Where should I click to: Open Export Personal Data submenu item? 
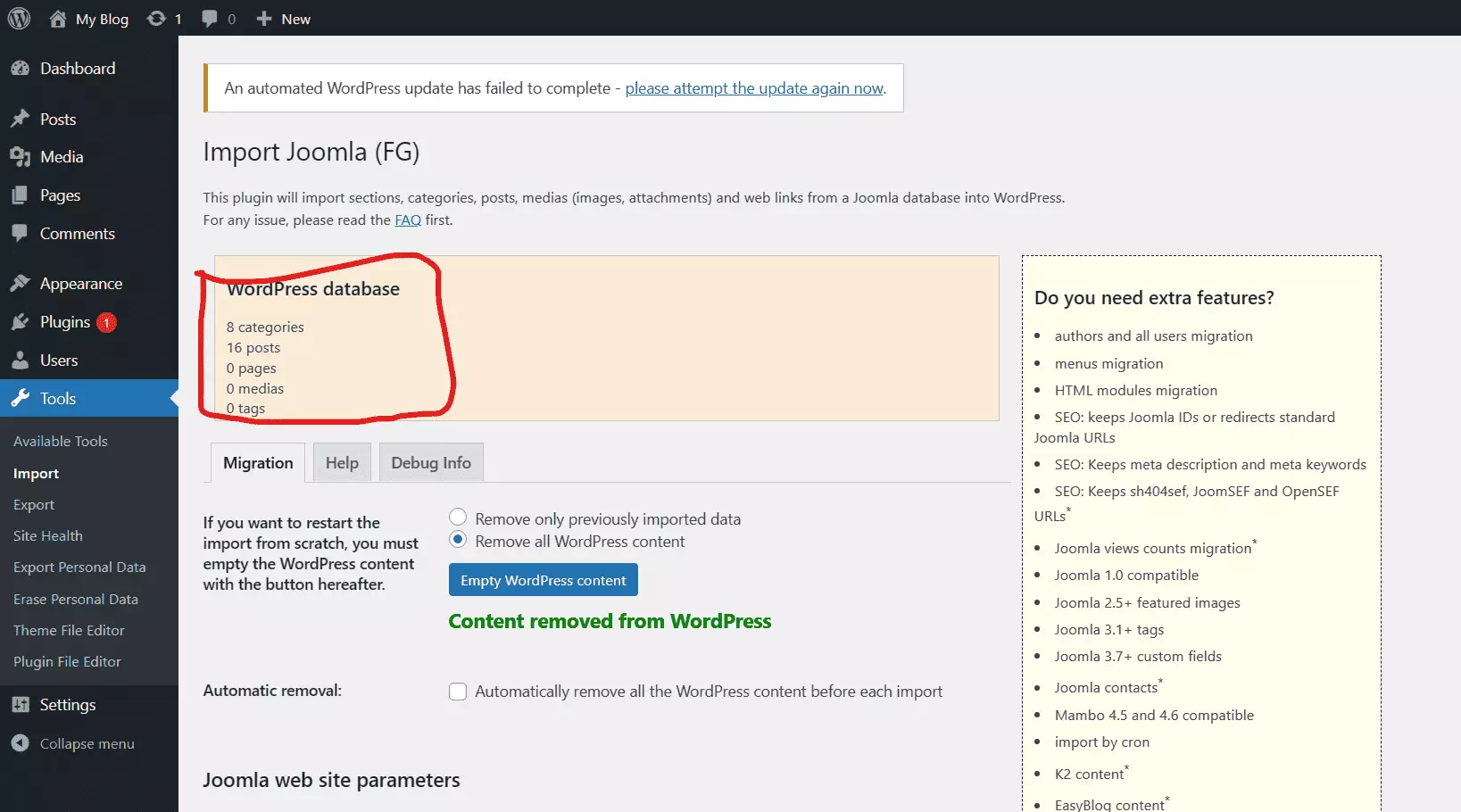[79, 568]
